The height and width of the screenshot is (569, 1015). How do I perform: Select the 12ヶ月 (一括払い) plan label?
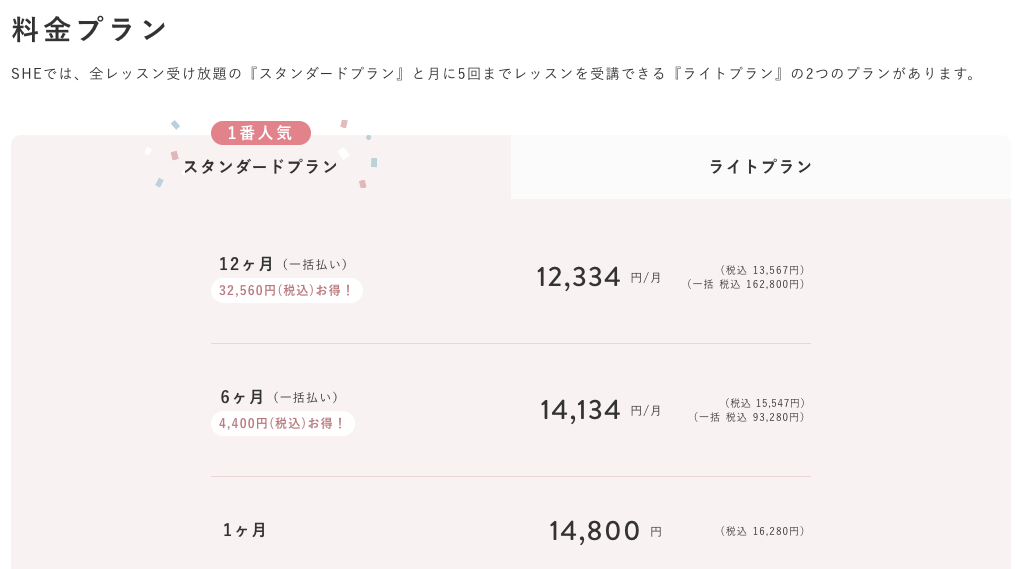tap(283, 264)
